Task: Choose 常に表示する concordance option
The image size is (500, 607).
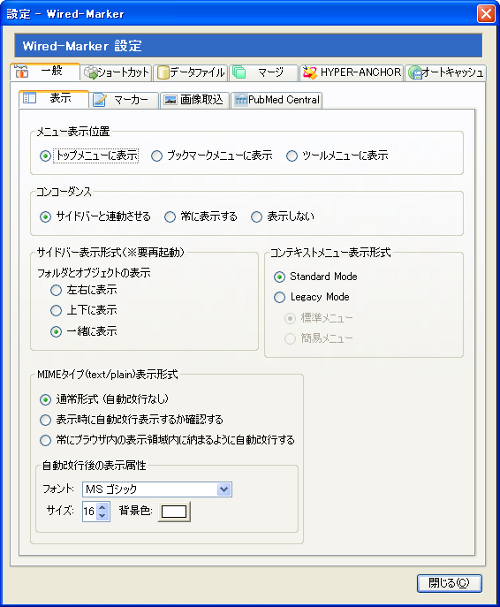Action: click(x=170, y=217)
